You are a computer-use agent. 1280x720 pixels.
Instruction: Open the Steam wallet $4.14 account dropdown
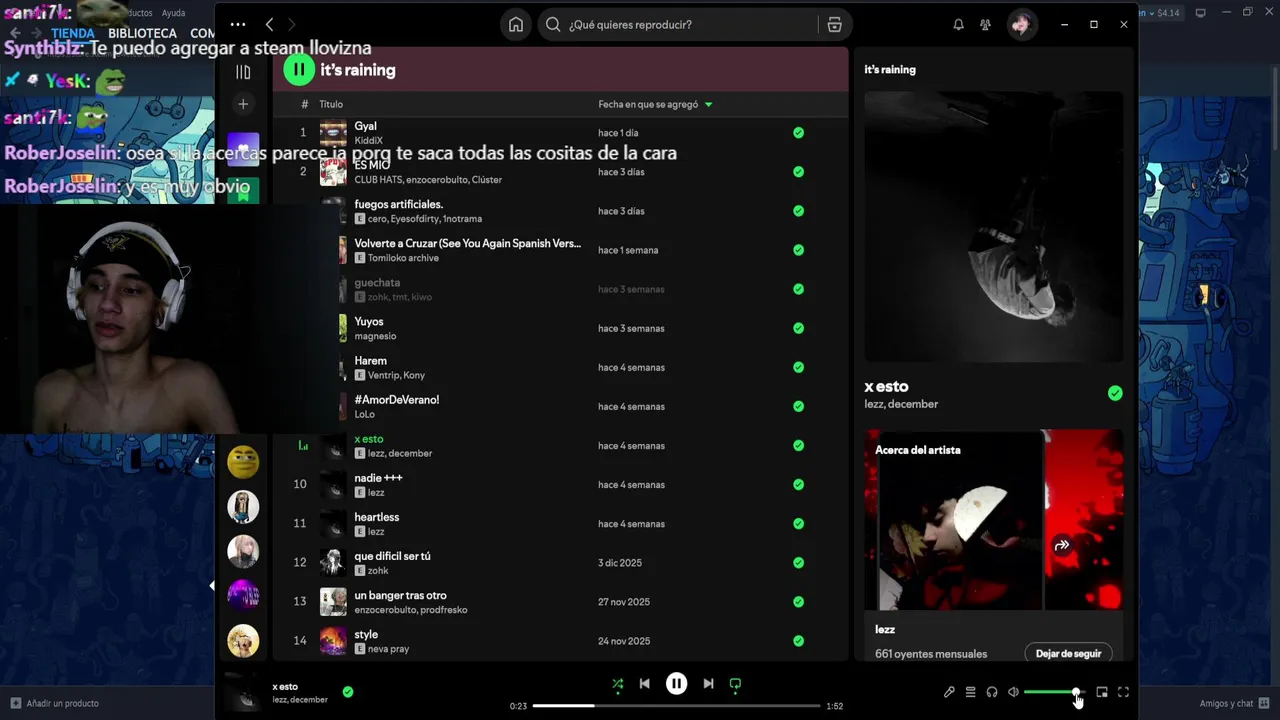click(x=1160, y=13)
